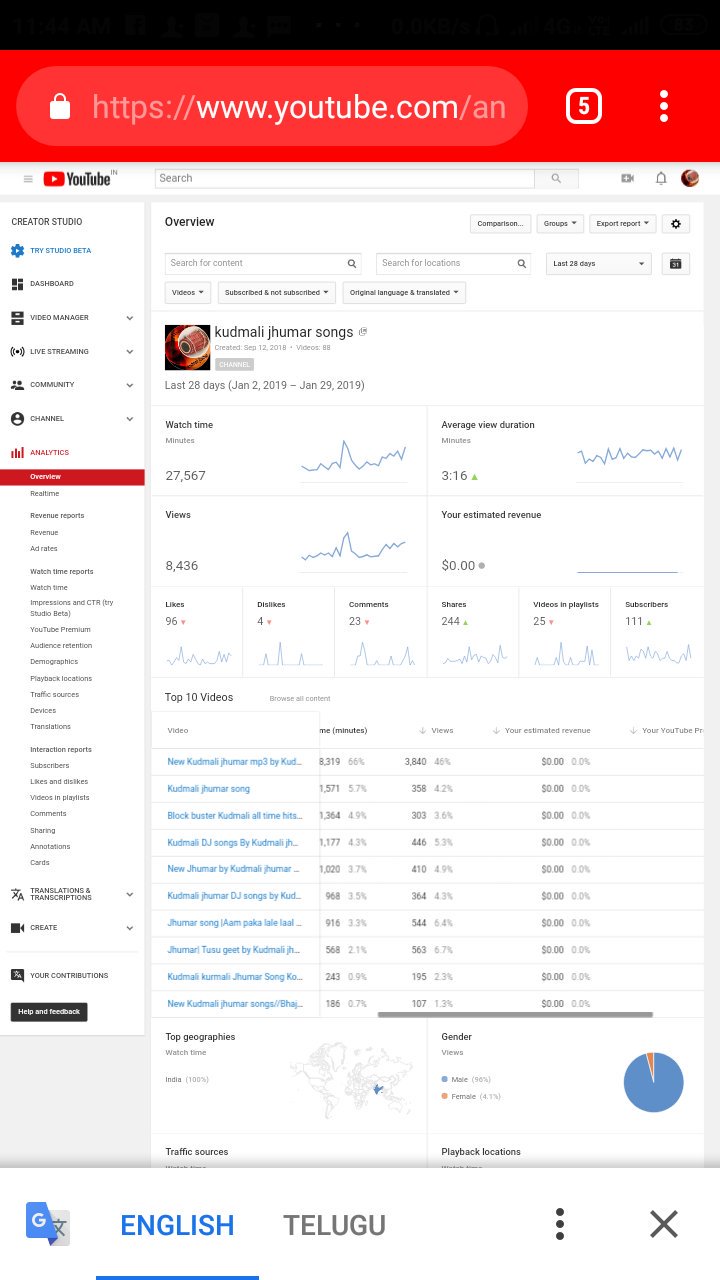Switch translation to TELUGU tab
This screenshot has width=720, height=1280.
tap(334, 1225)
